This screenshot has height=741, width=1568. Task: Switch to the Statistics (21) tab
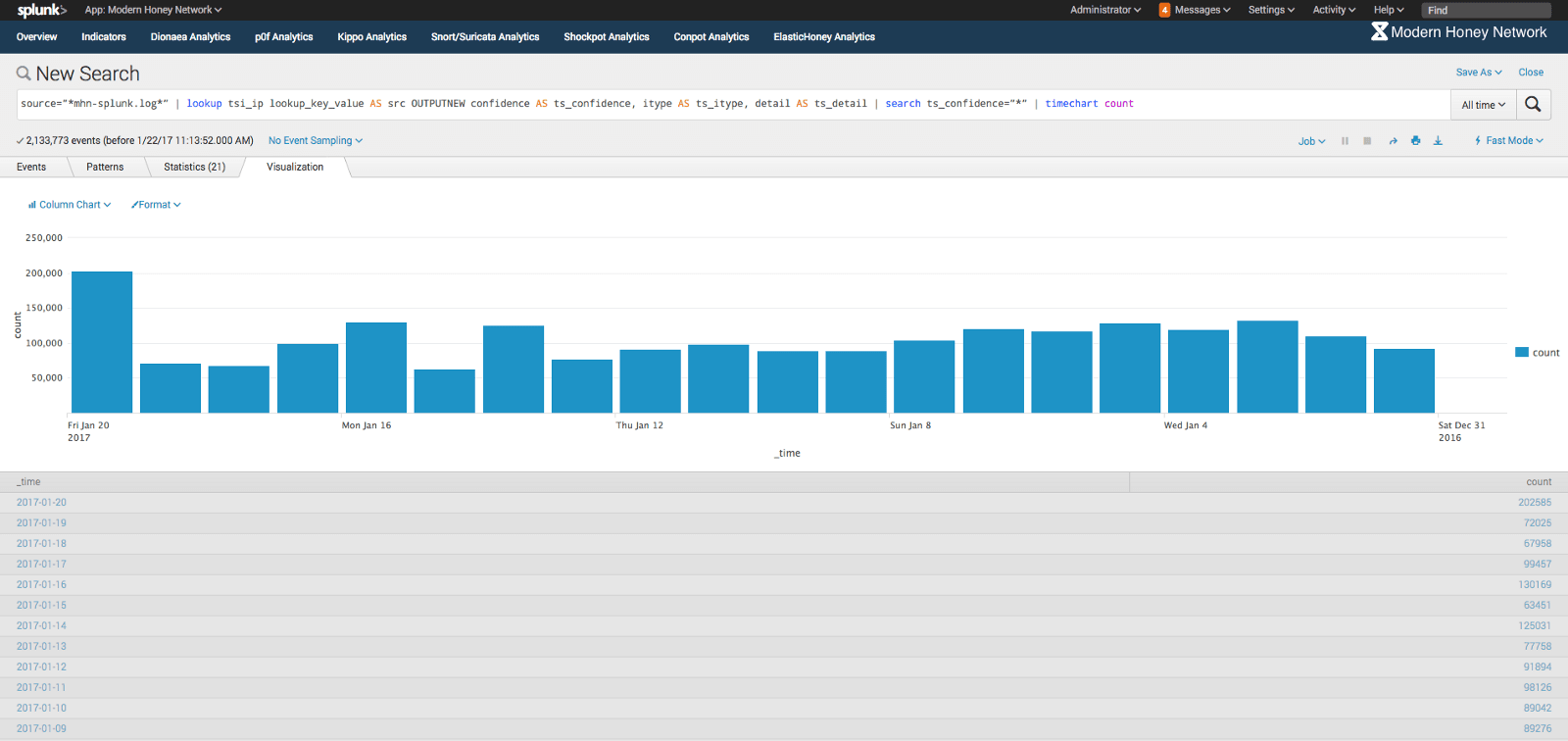click(x=194, y=168)
